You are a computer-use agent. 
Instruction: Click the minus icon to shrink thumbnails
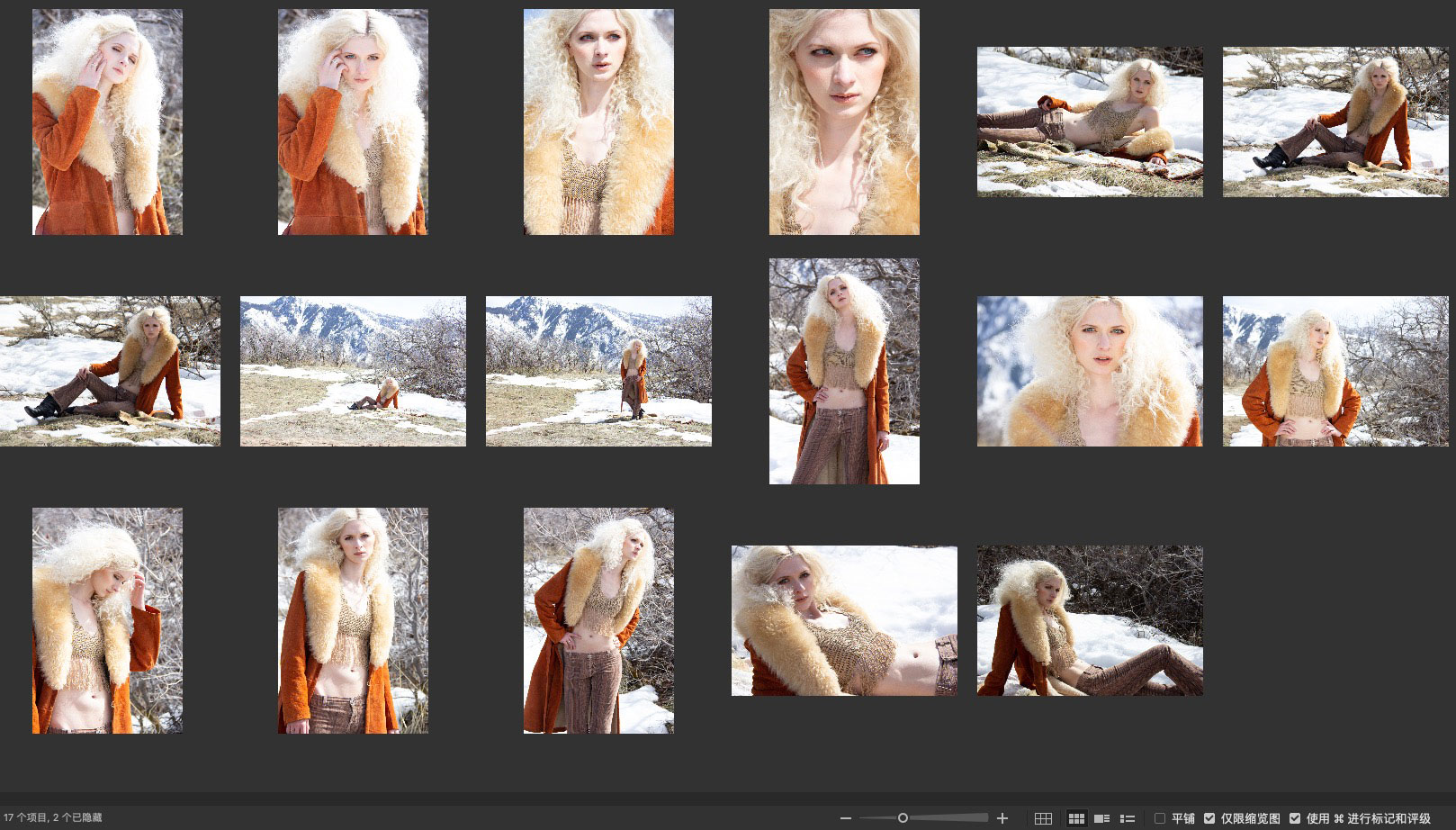(x=845, y=818)
